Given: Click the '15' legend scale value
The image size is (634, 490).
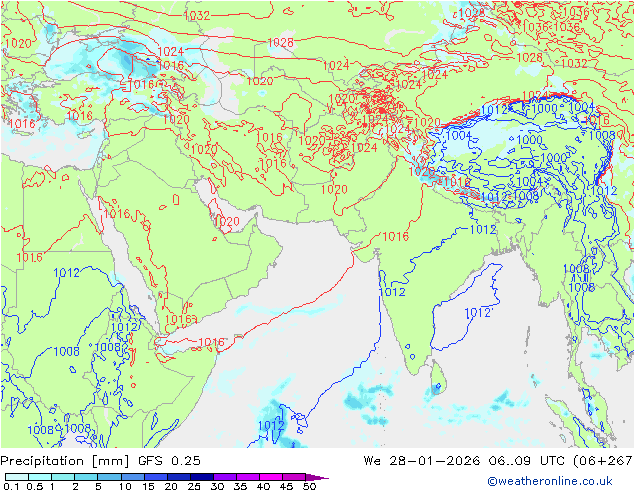Looking at the screenshot, I should [148, 486].
